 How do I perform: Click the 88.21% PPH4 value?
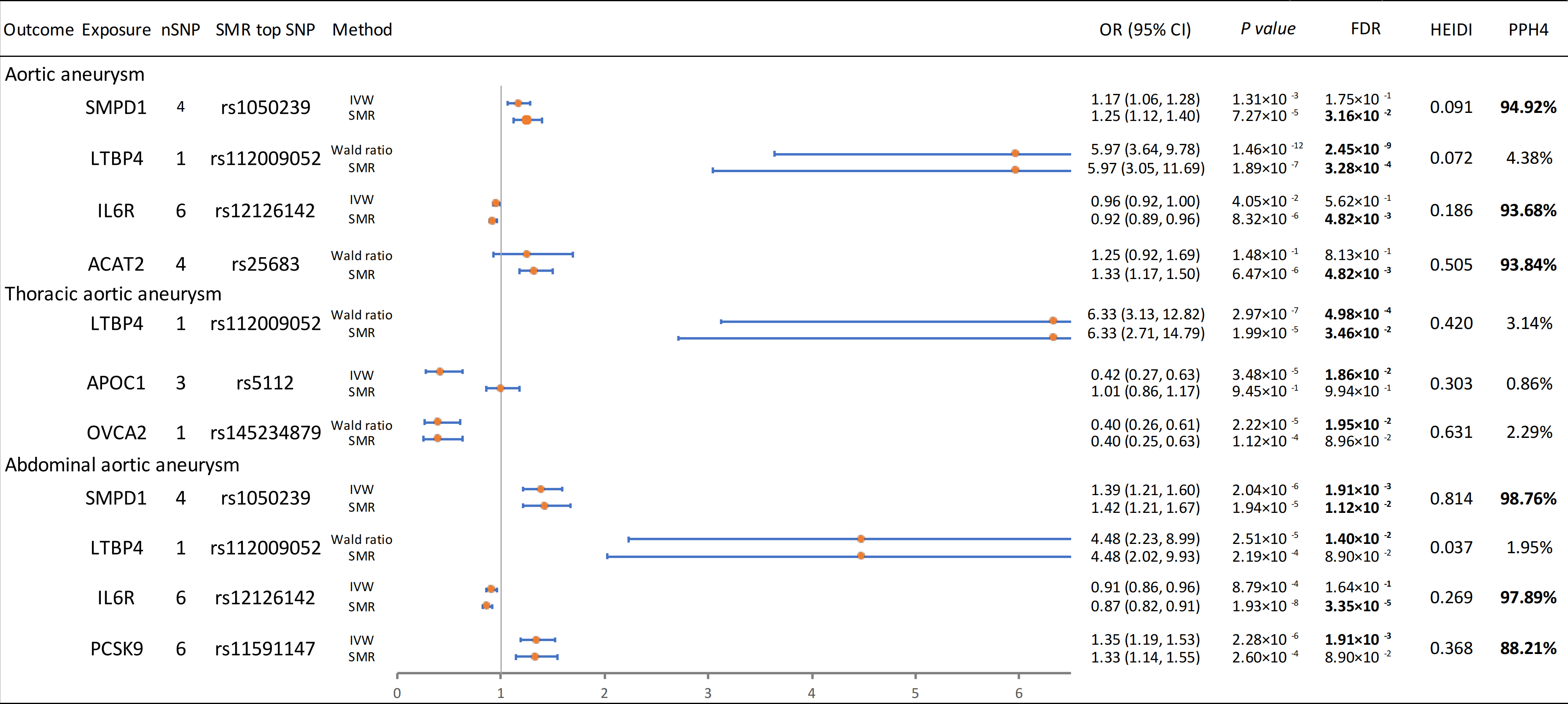1527,649
